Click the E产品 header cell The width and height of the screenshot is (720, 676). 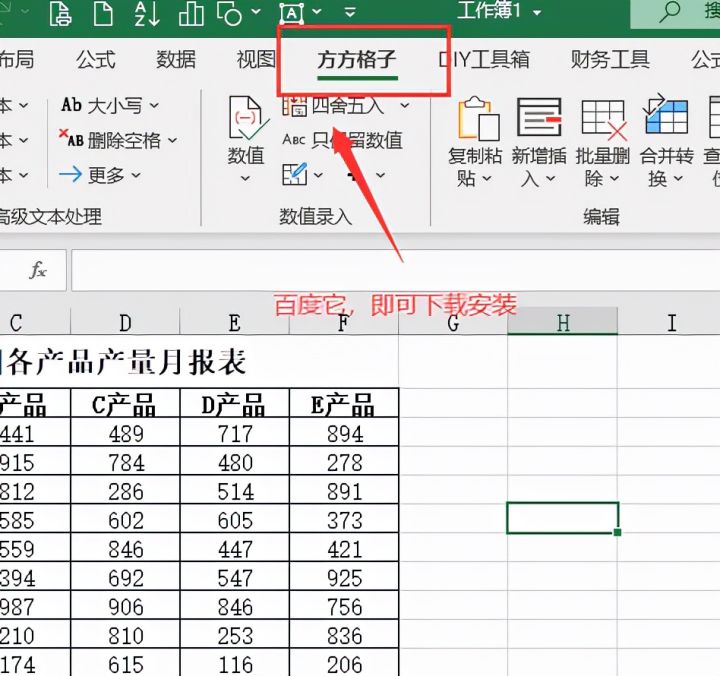(x=344, y=403)
